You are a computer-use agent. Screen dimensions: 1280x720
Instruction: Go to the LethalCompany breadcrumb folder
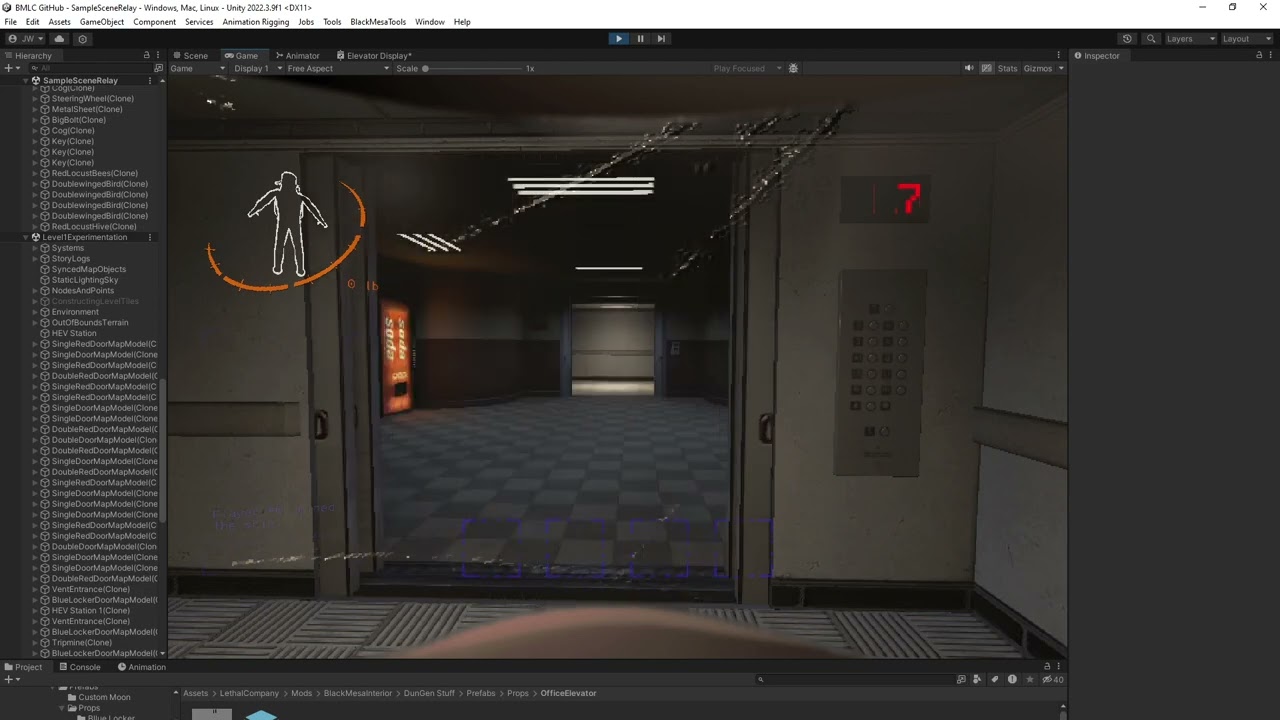(x=249, y=693)
